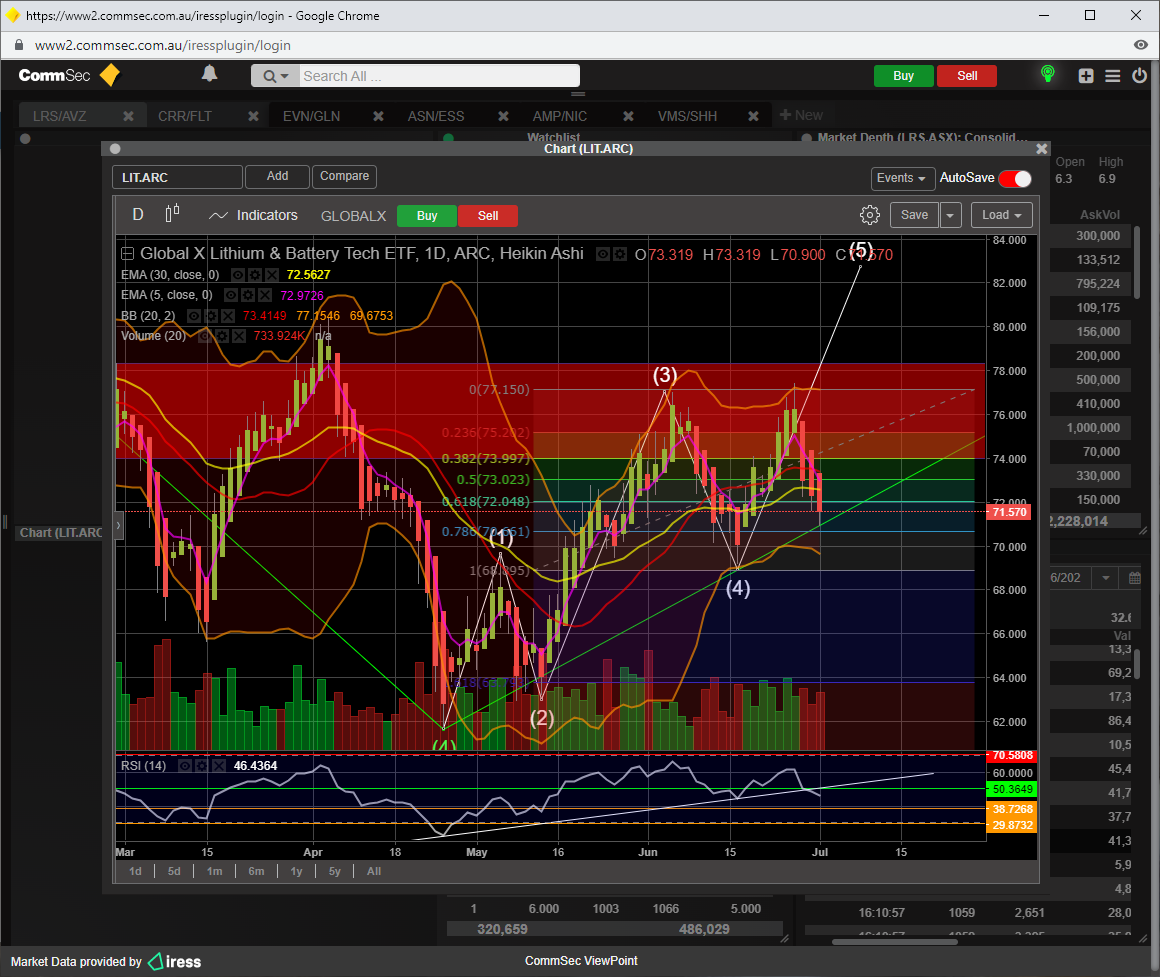Click the chart toolbar Buy button
This screenshot has height=977, width=1160.
[427, 216]
